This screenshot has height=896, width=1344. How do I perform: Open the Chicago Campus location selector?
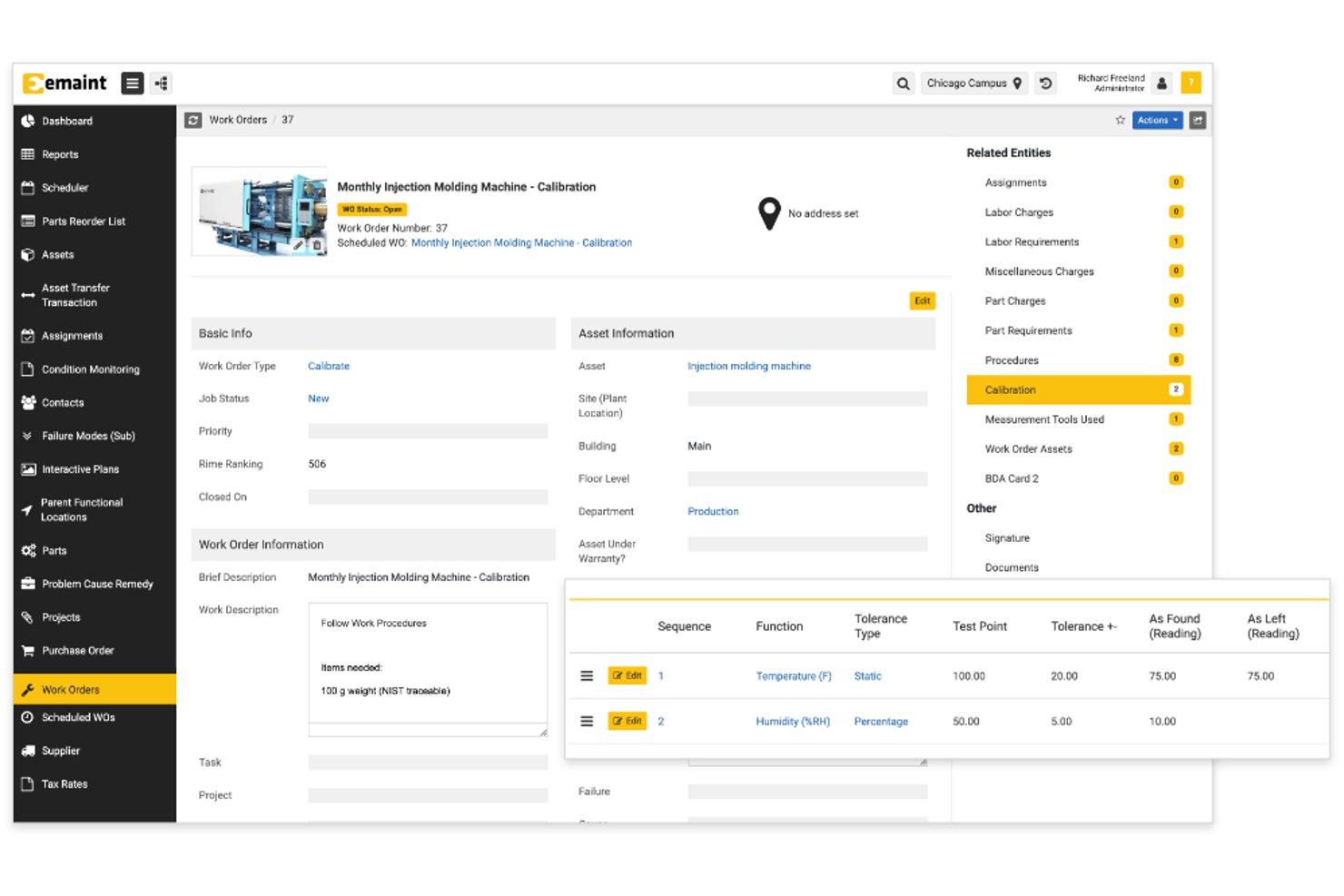(x=974, y=84)
